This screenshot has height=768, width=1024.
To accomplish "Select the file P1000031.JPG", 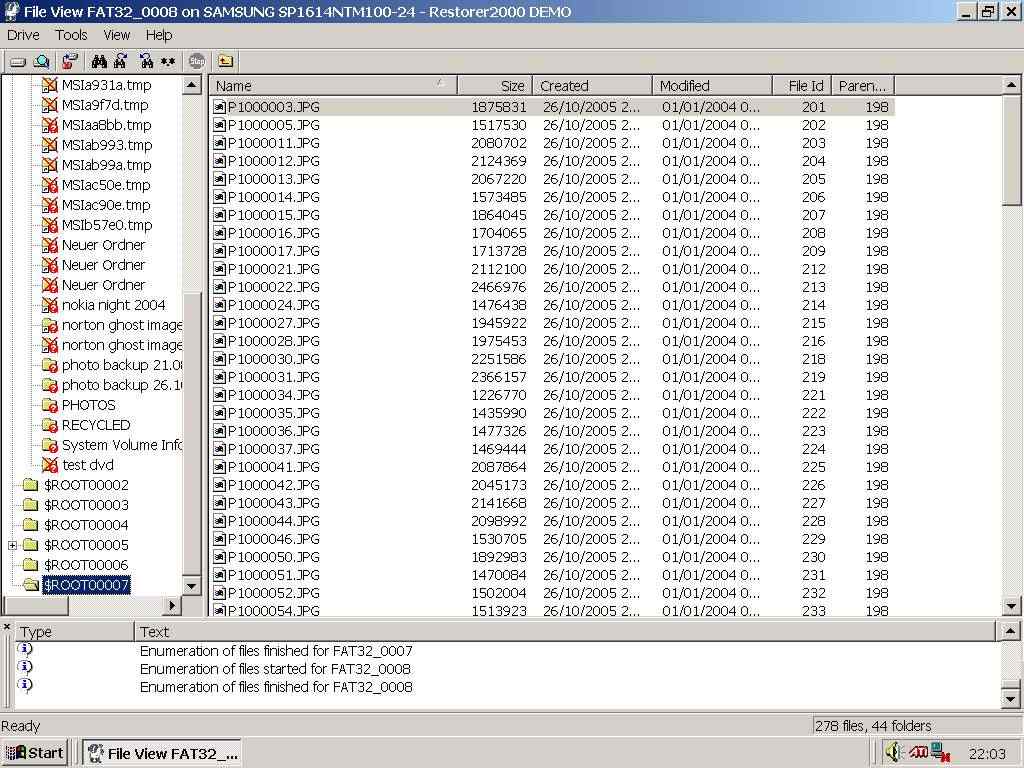I will pos(274,377).
